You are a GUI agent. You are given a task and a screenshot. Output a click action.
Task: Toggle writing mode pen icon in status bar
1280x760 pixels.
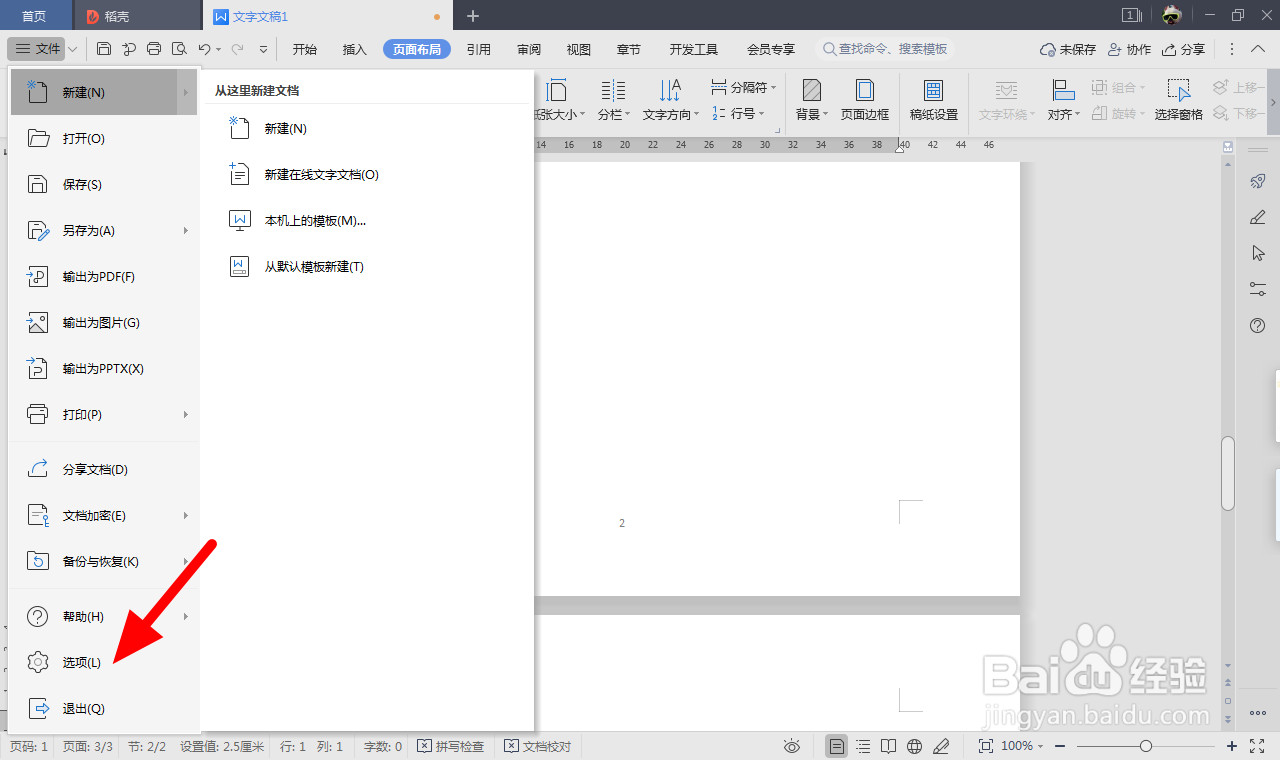coord(940,746)
